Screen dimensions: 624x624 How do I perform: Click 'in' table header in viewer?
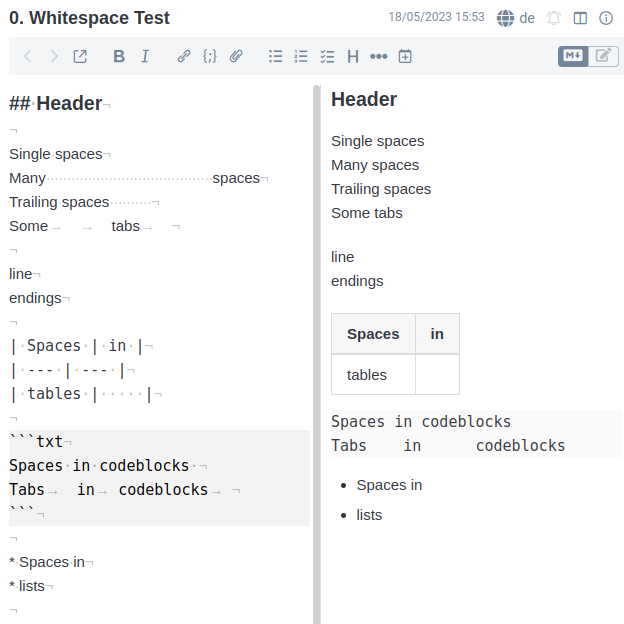coord(437,334)
